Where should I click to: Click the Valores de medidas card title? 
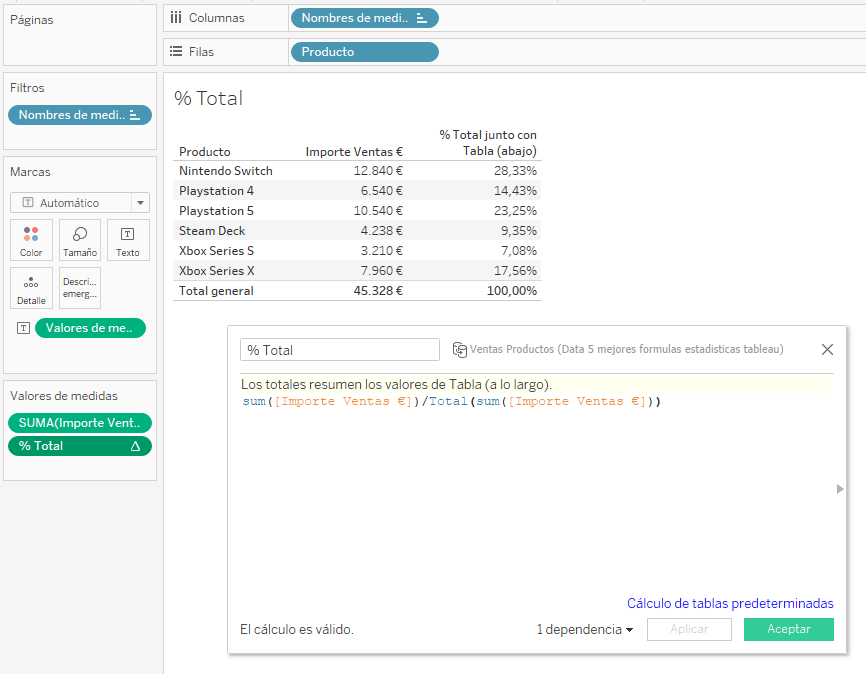click(64, 396)
